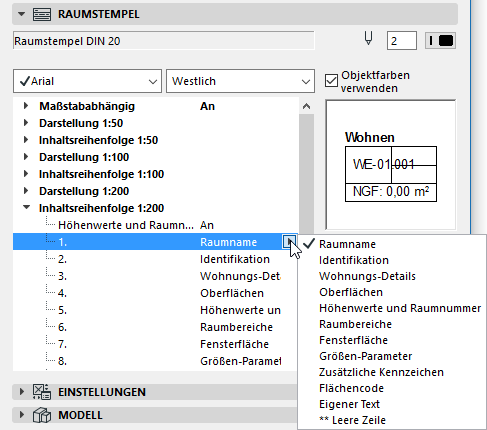Click the Raumstempel panel icon
Screen dimensions: 487x430
[x=42, y=14]
